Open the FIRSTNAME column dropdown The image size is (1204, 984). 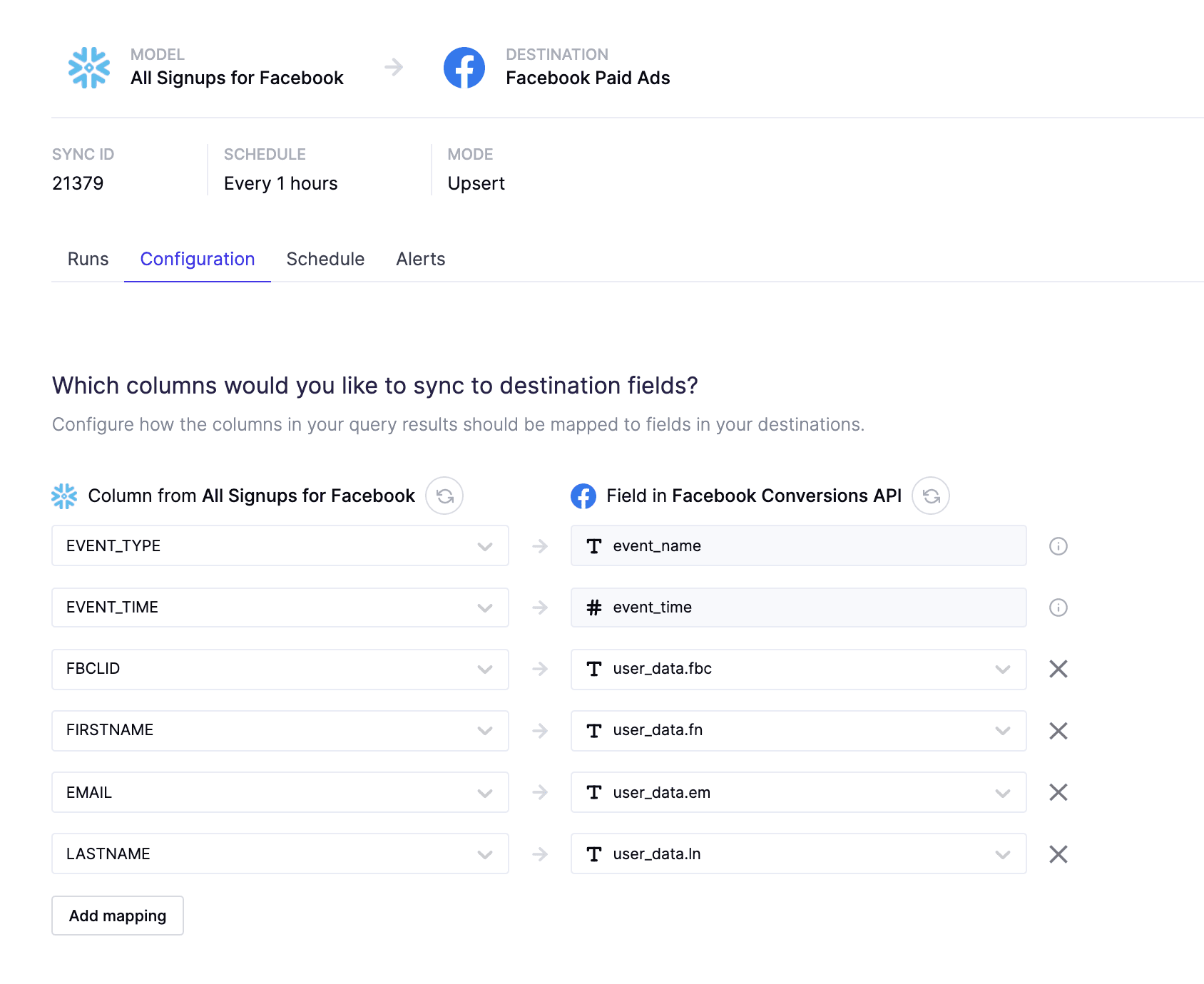[486, 730]
